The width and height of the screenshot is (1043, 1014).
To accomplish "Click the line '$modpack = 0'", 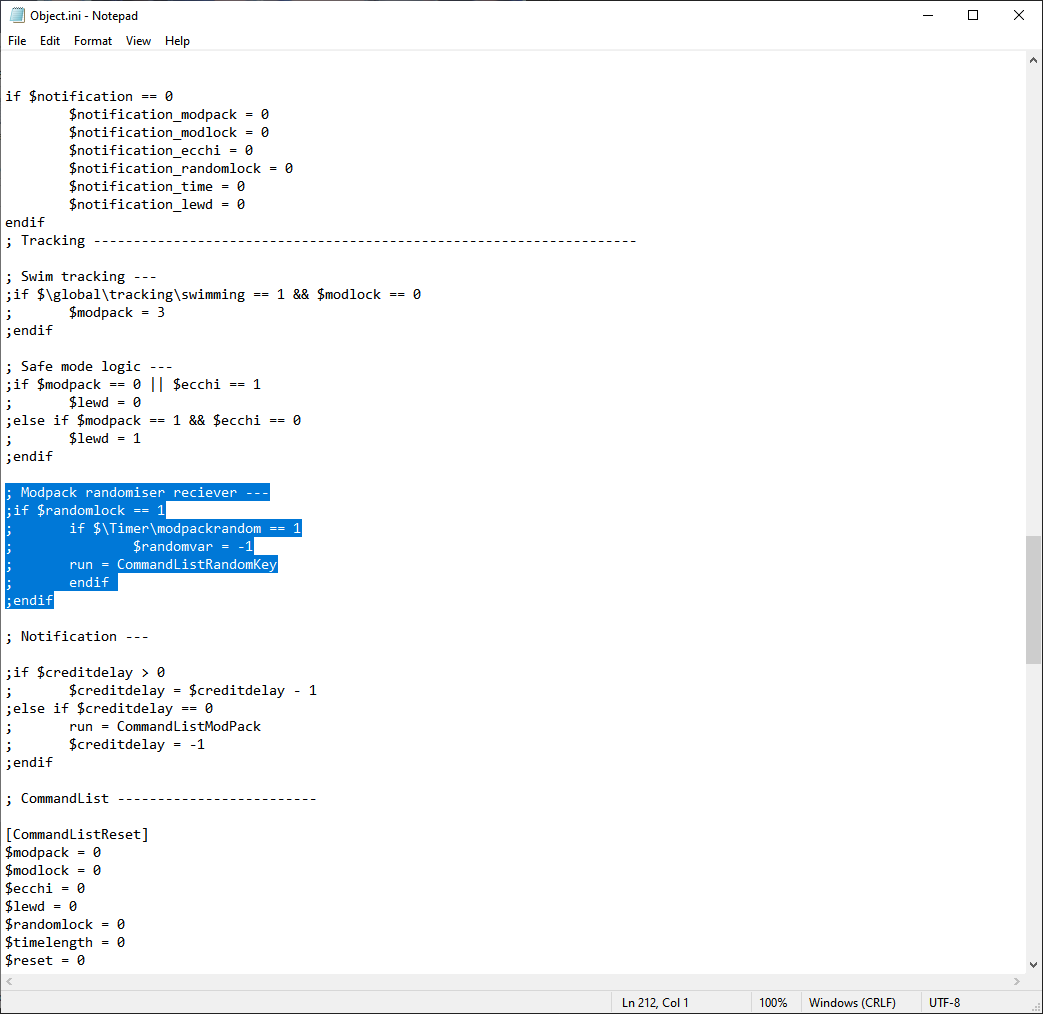I will [x=53, y=852].
